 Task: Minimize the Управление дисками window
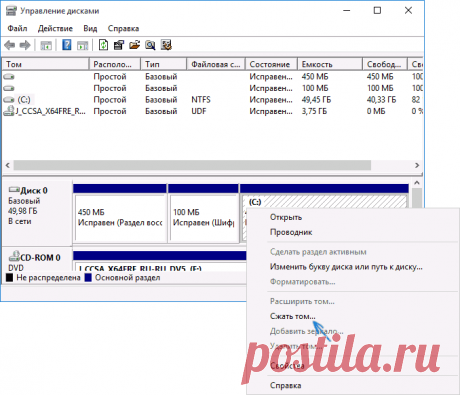click(x=347, y=11)
